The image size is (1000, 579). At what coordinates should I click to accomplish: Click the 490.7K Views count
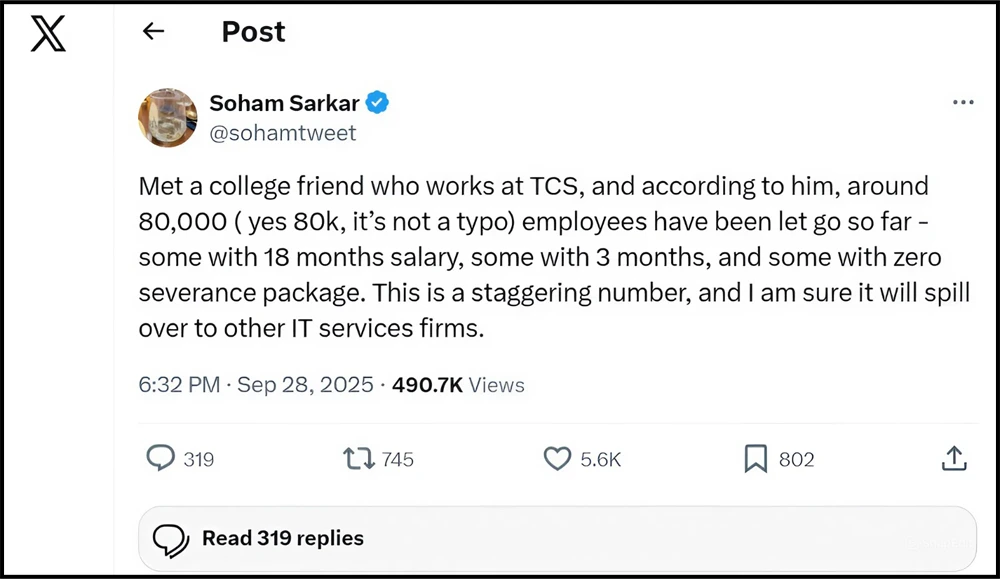[x=458, y=385]
